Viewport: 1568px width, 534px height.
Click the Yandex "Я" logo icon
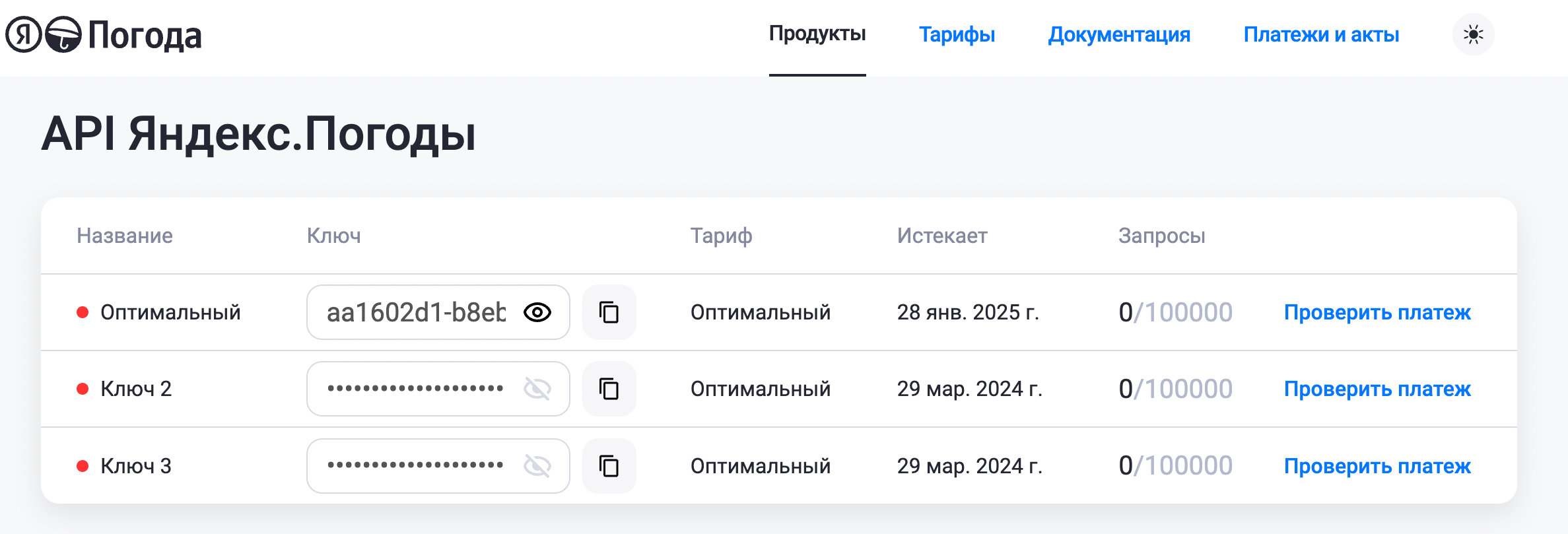(x=24, y=34)
